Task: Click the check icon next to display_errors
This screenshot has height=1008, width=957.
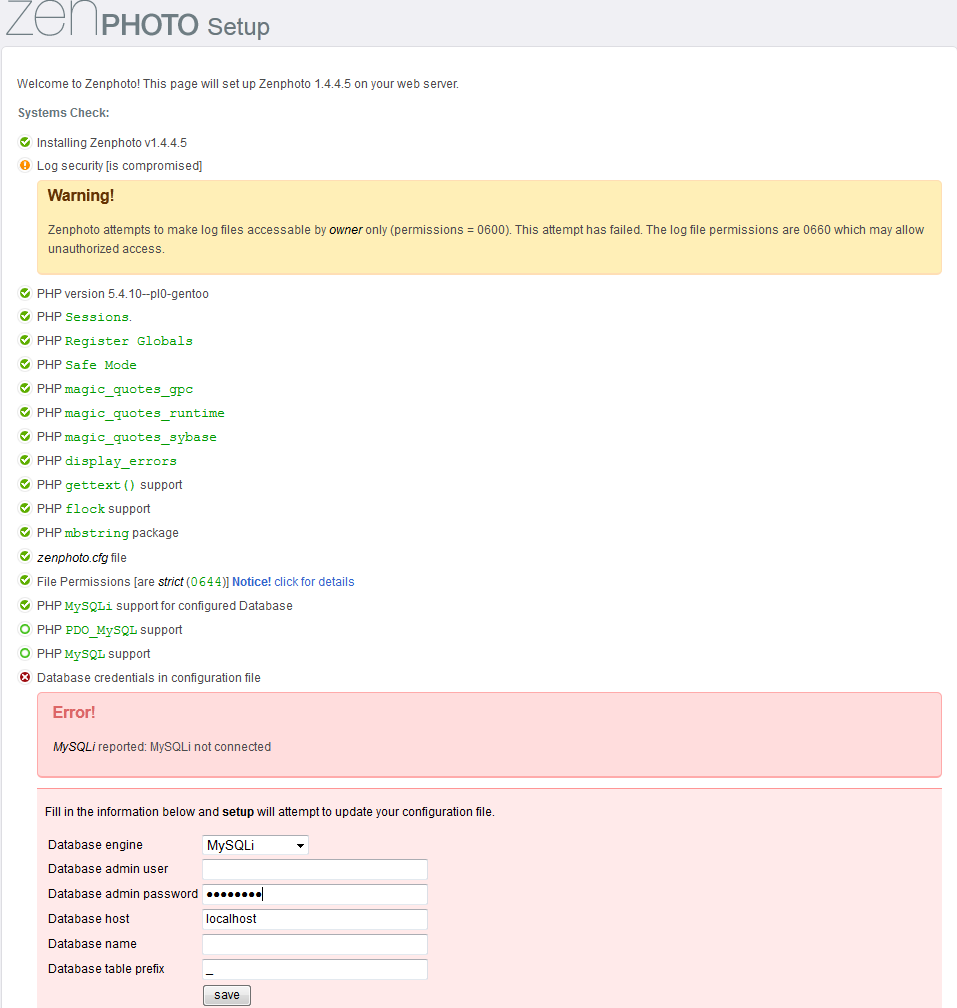Action: tap(25, 460)
